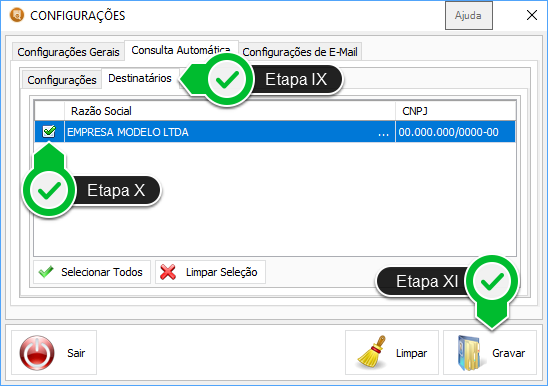
Task: Click the Limpar Seleção button
Action: tap(210, 272)
